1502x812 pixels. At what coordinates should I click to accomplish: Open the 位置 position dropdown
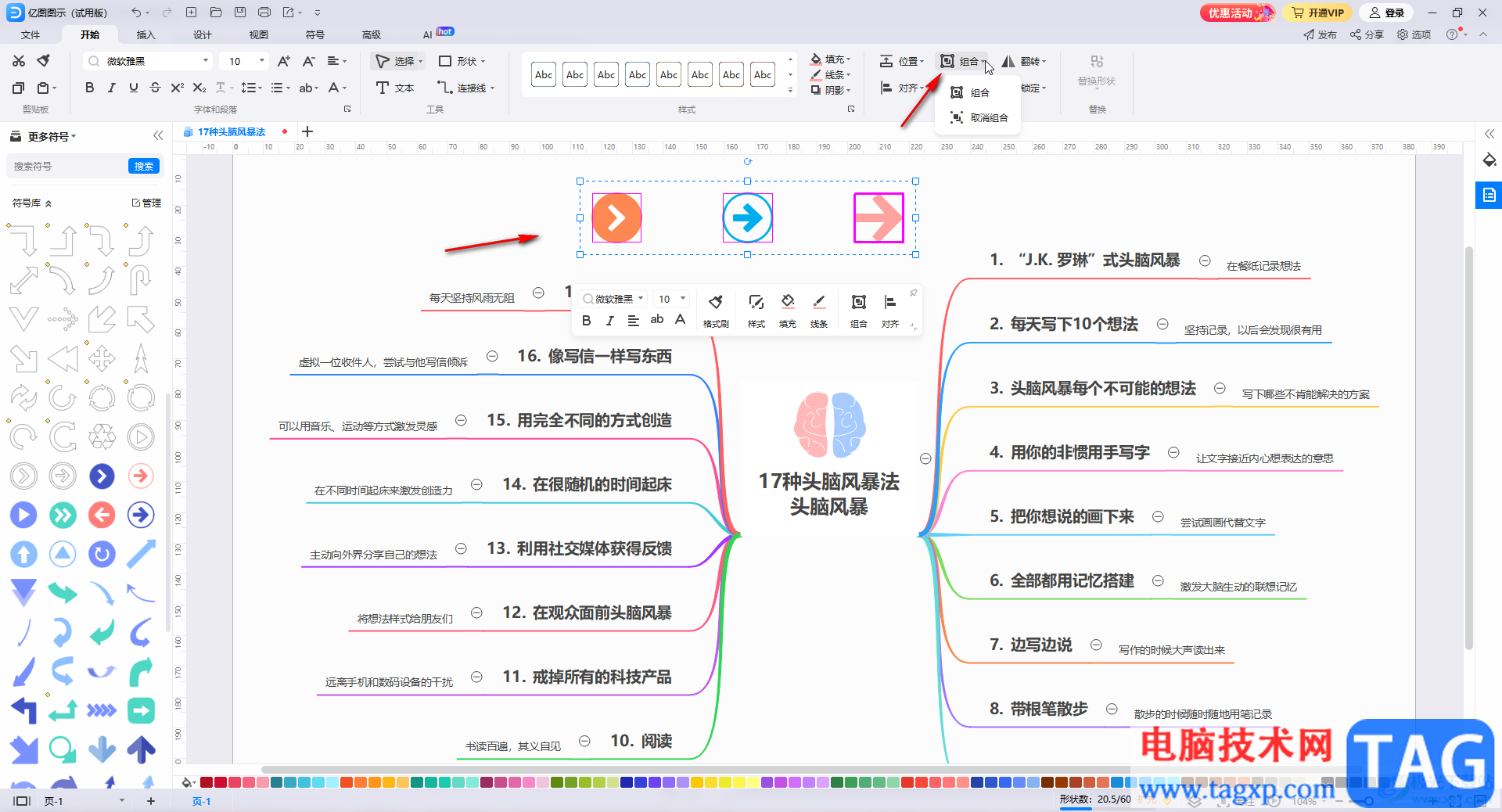(902, 61)
